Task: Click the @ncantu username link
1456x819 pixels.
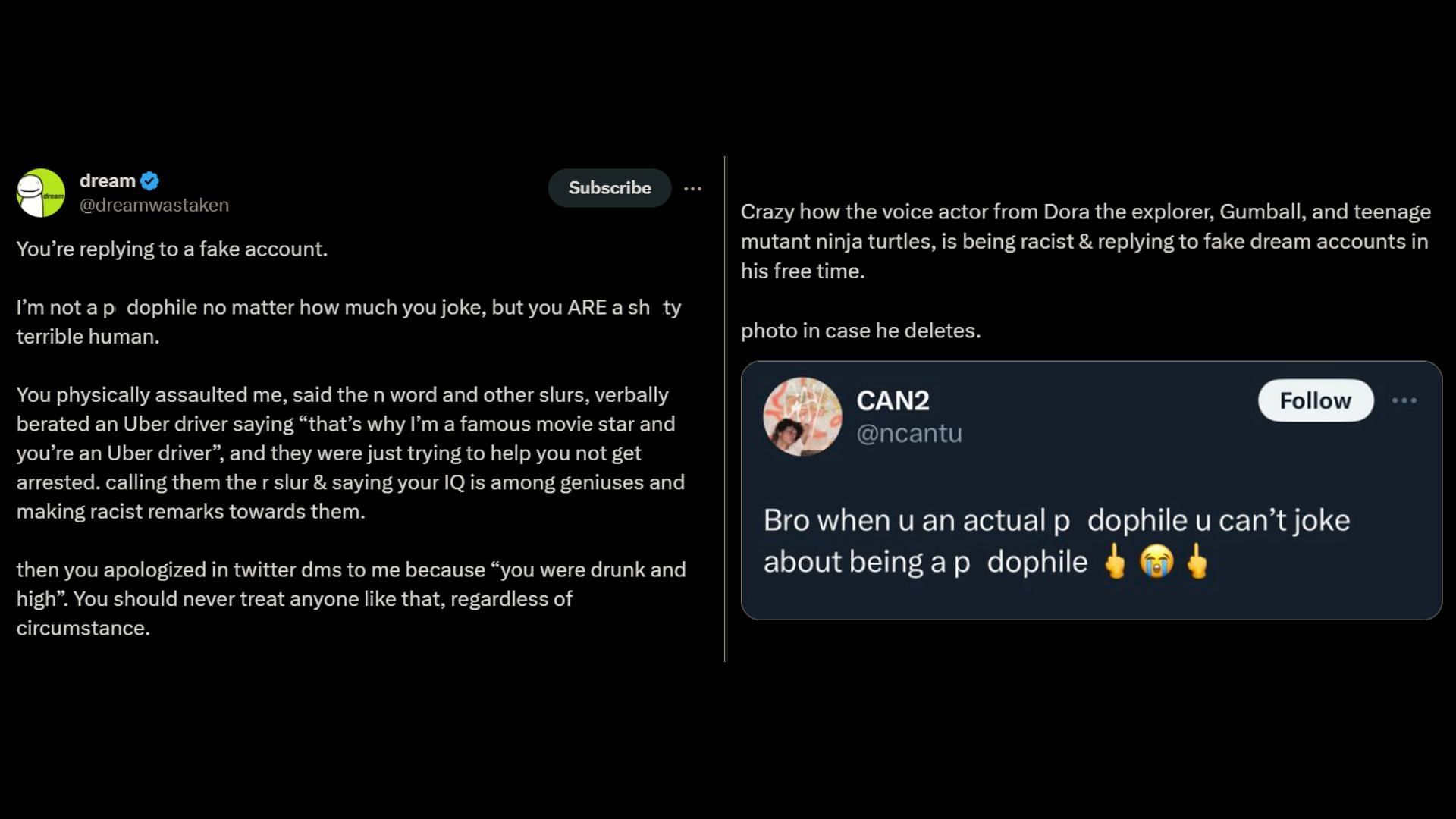Action: point(909,433)
